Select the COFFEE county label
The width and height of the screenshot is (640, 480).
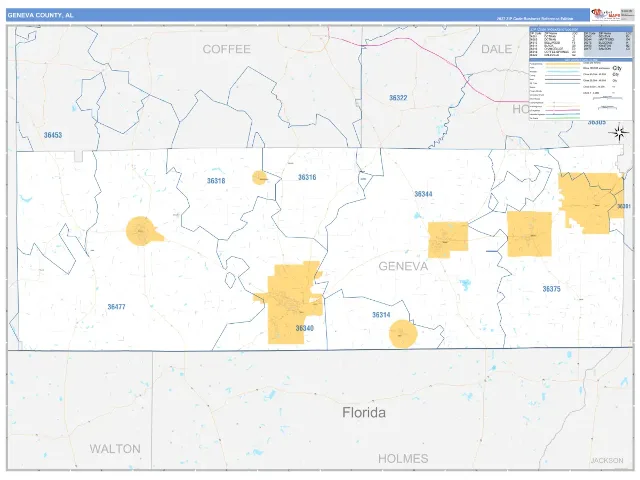point(227,49)
